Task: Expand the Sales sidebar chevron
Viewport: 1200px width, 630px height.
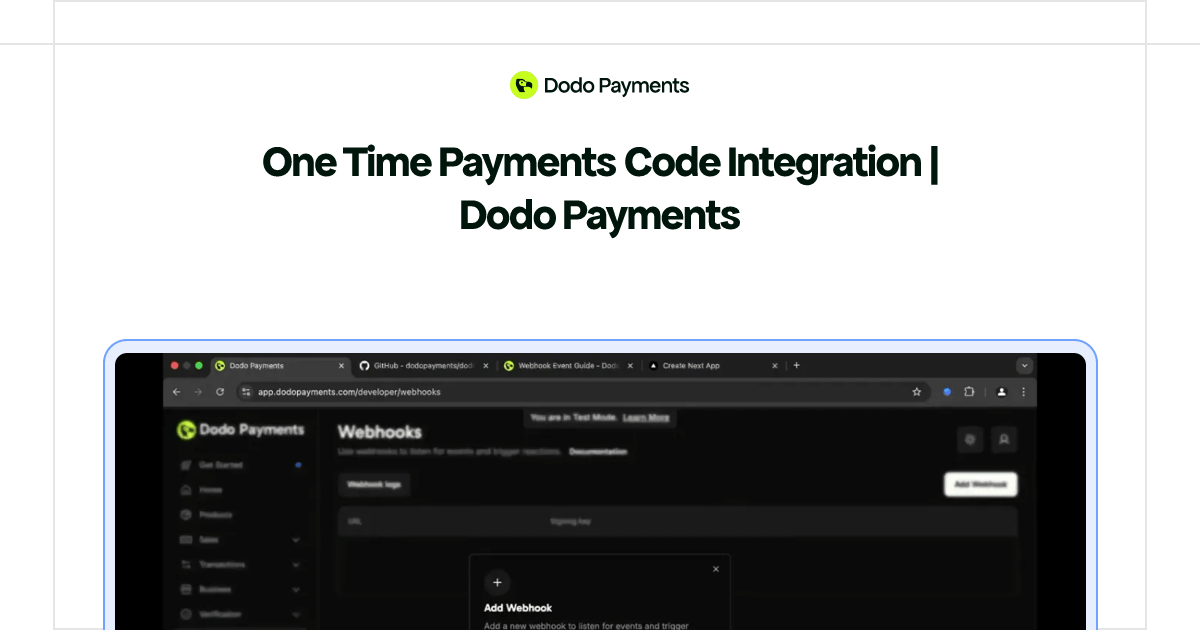Action: pos(296,540)
